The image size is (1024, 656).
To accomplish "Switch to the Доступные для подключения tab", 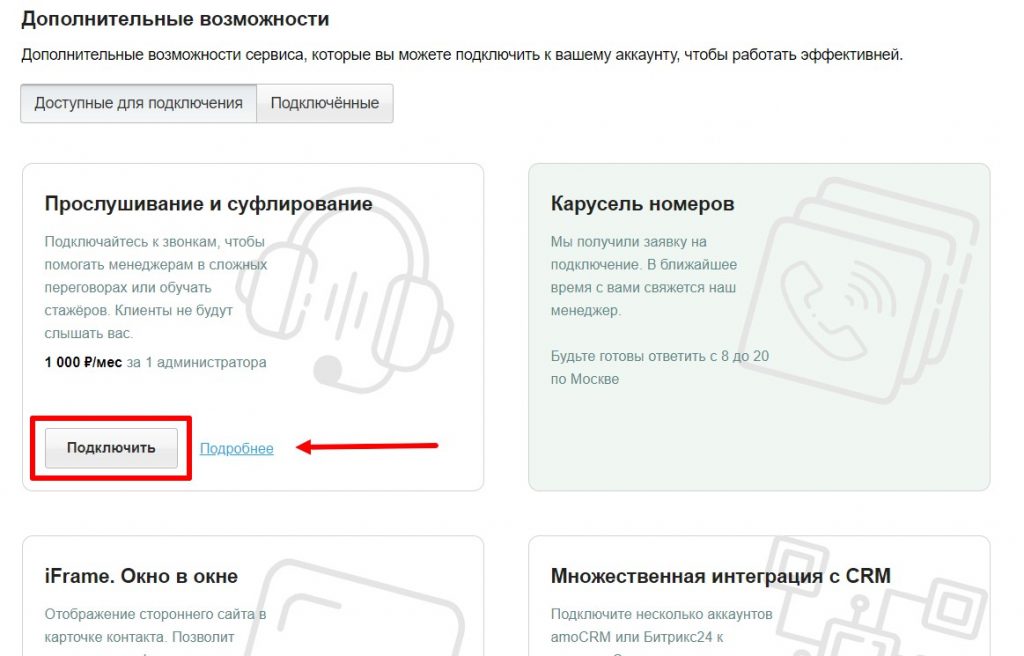I will [138, 103].
